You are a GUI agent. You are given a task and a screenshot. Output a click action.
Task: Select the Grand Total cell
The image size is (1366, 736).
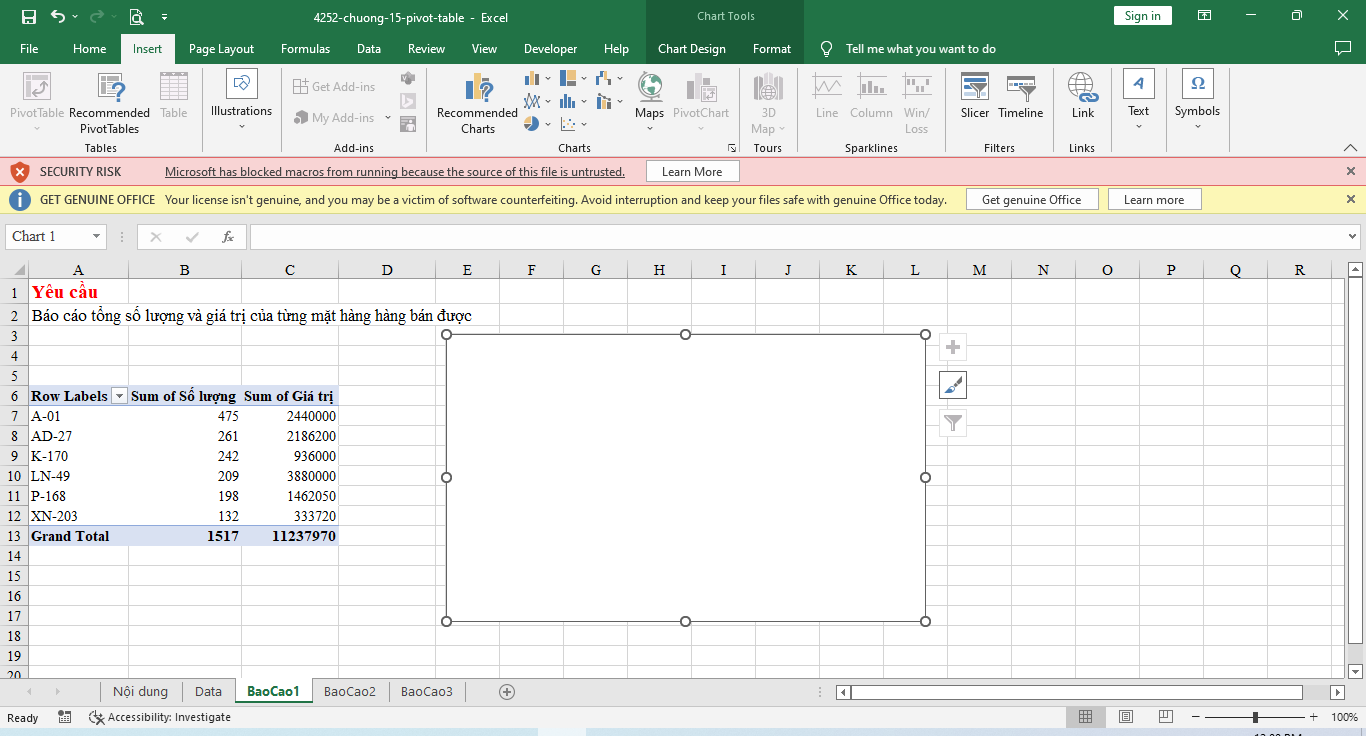(x=78, y=536)
